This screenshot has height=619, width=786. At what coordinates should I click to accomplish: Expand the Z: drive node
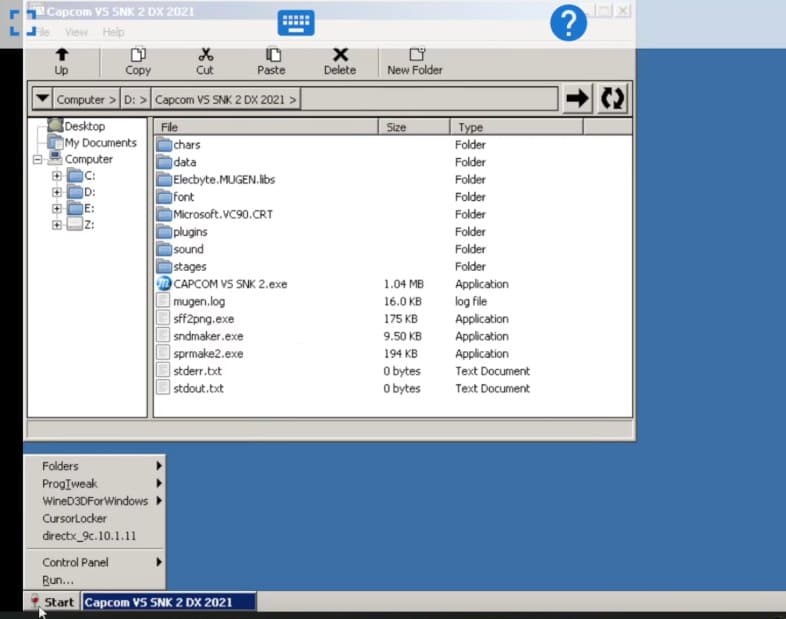[57, 225]
